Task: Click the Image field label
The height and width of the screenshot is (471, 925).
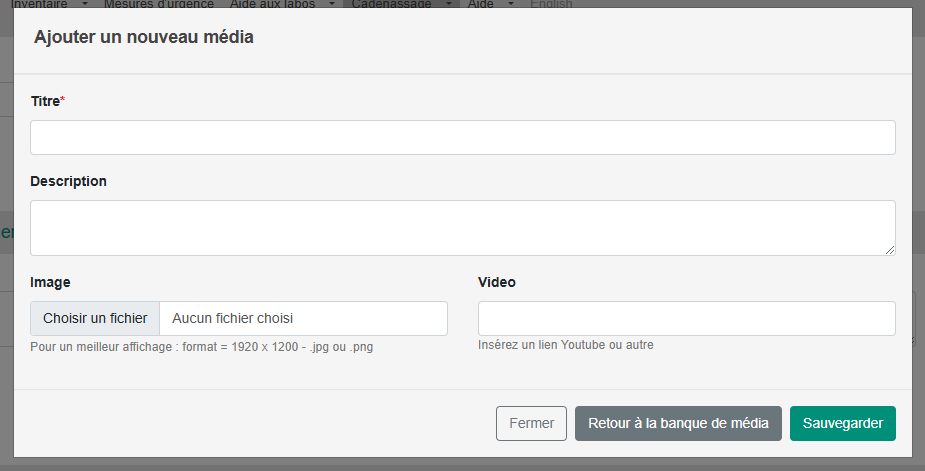Action: coord(50,282)
